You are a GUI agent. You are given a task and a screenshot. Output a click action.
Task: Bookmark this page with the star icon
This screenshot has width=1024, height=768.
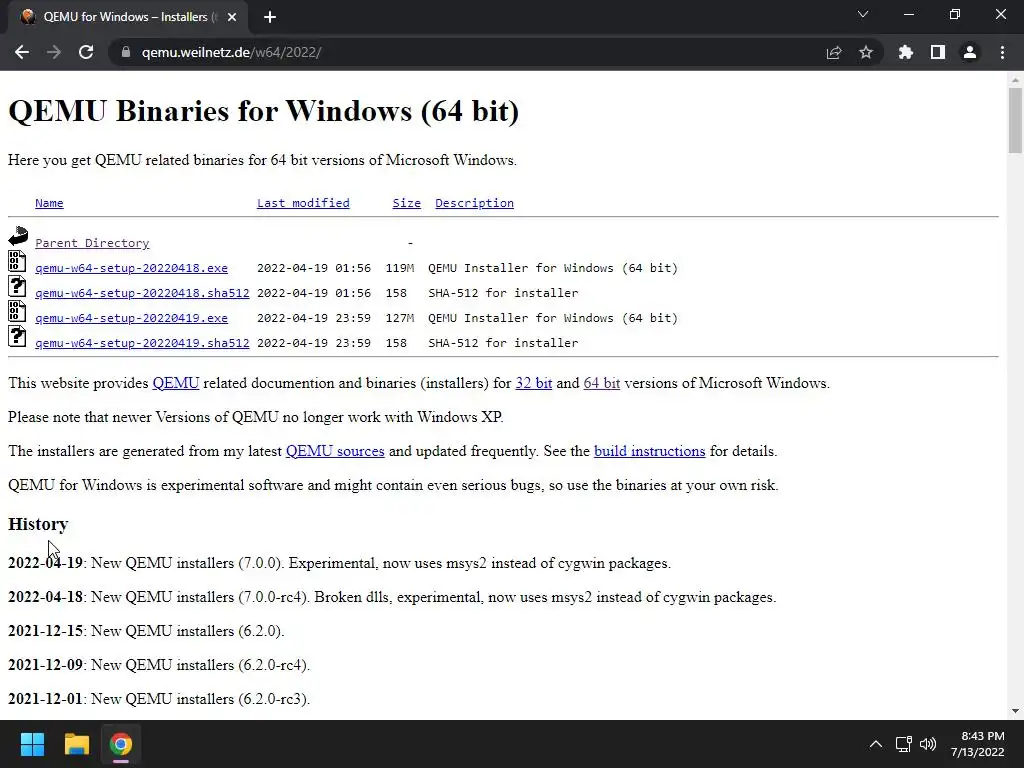[x=866, y=52]
